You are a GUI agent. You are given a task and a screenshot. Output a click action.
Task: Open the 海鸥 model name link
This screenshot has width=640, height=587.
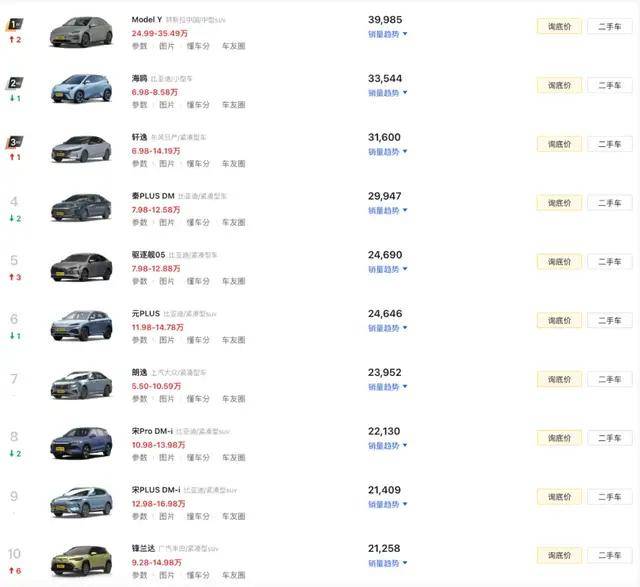139,78
